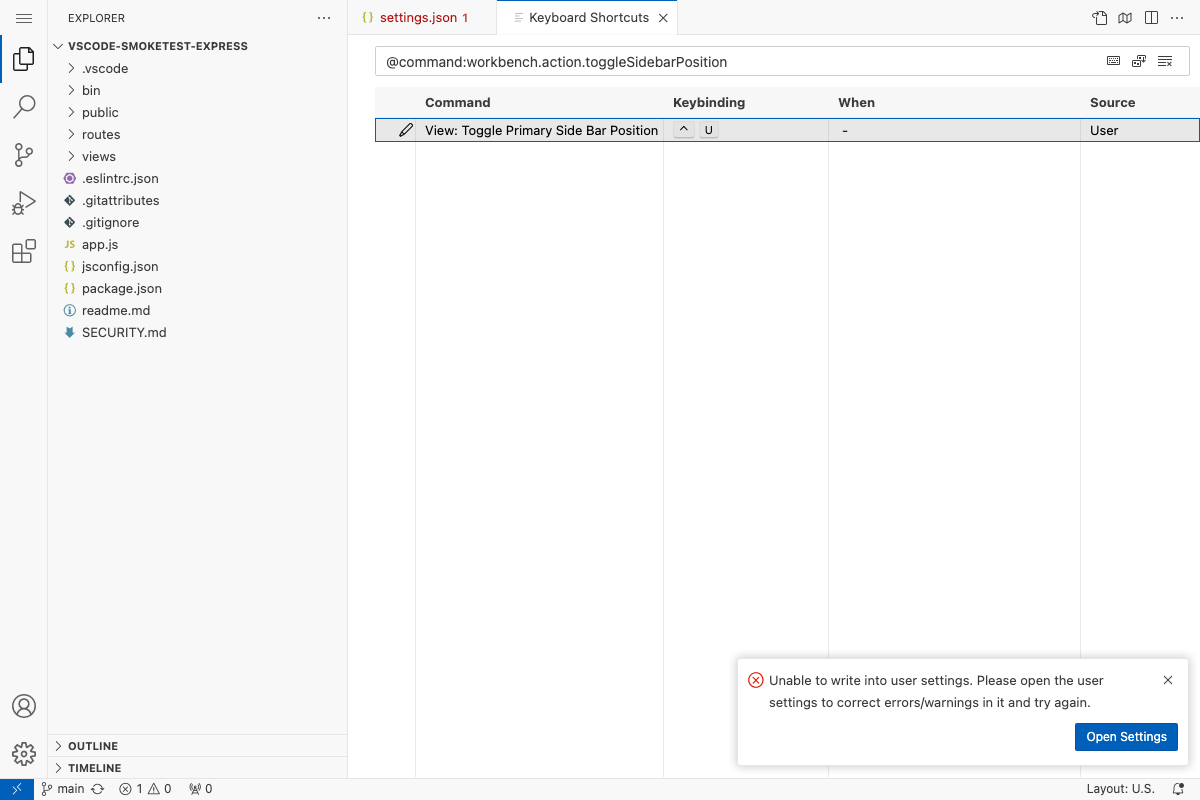Click the error notification message text

coord(936,691)
